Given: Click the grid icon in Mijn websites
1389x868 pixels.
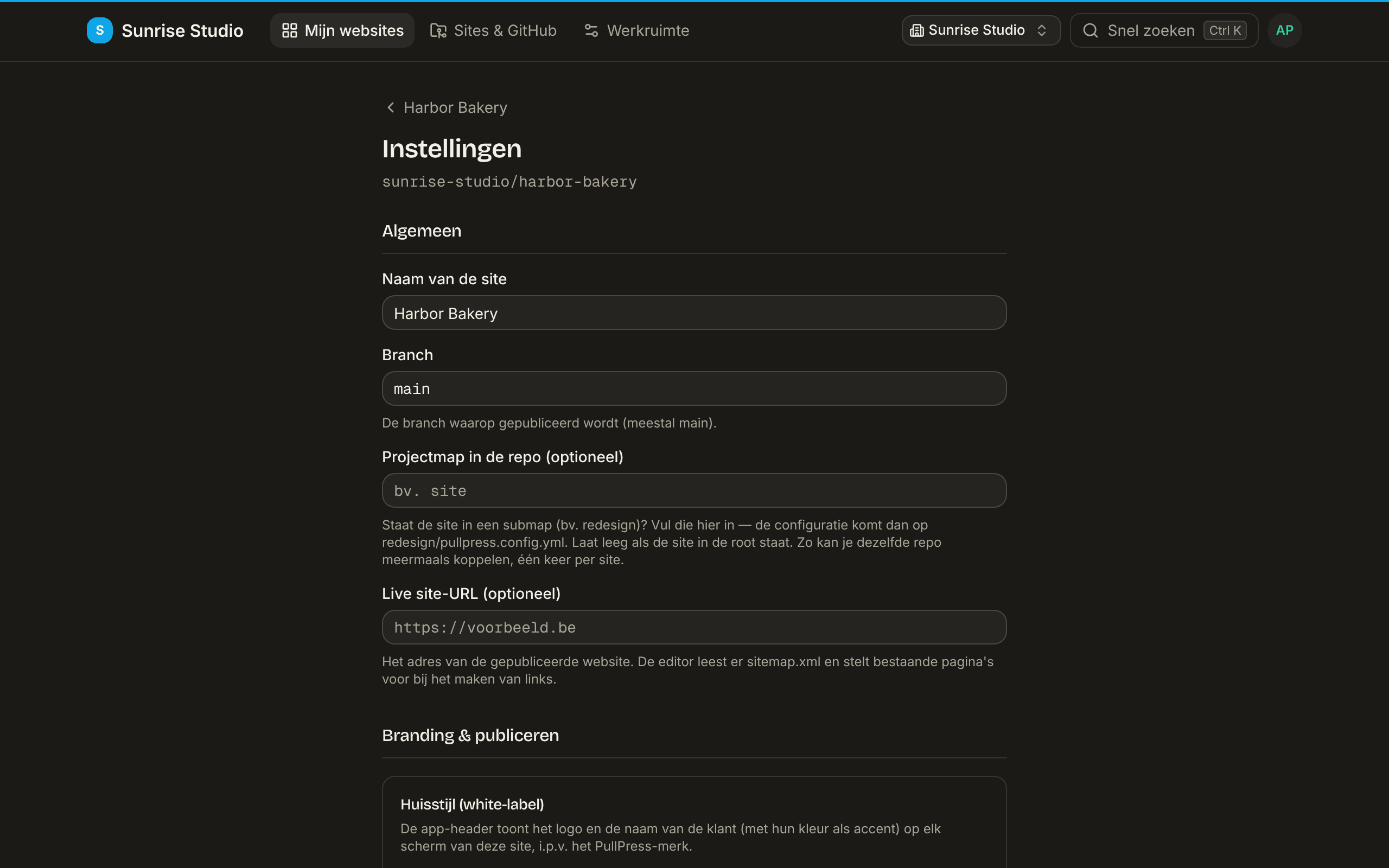Looking at the screenshot, I should pyautogui.click(x=290, y=30).
